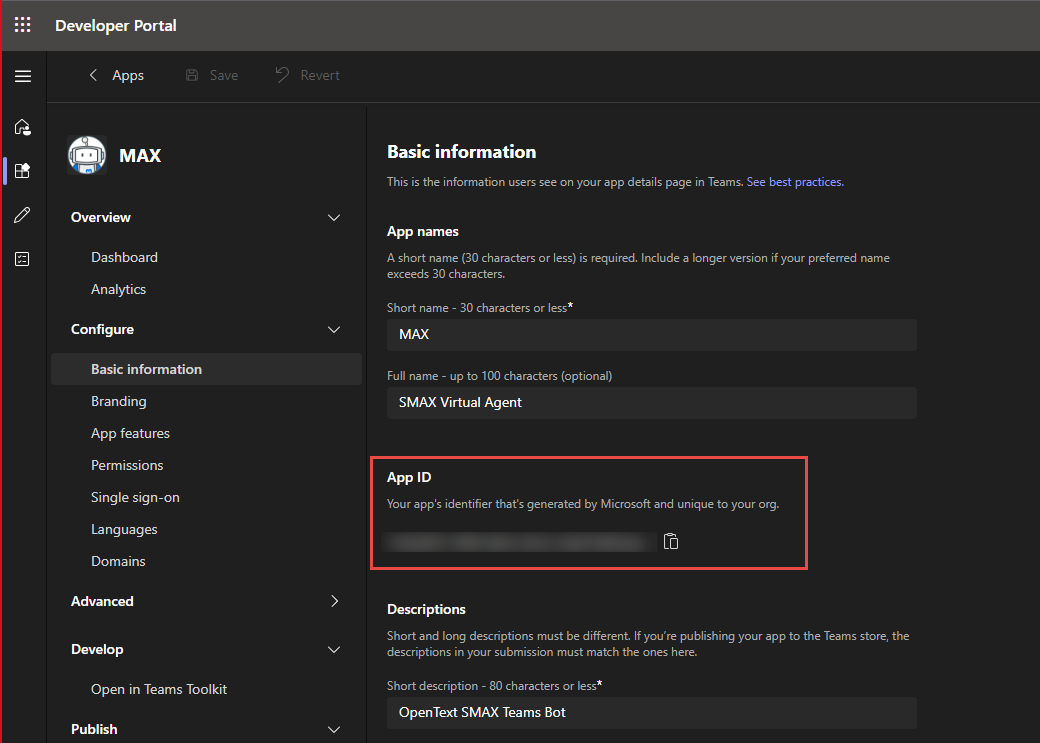
Task: Click inside the Short name input field
Action: (x=651, y=334)
